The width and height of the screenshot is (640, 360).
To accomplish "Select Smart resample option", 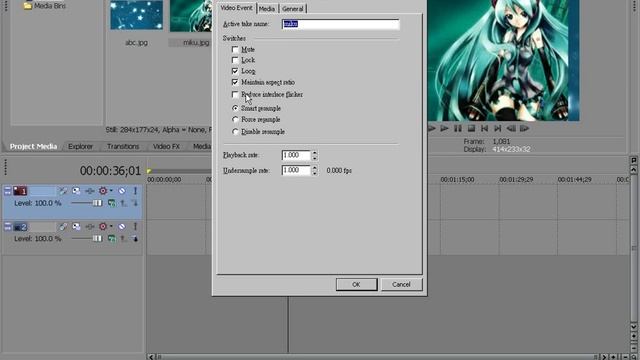I will [x=235, y=108].
